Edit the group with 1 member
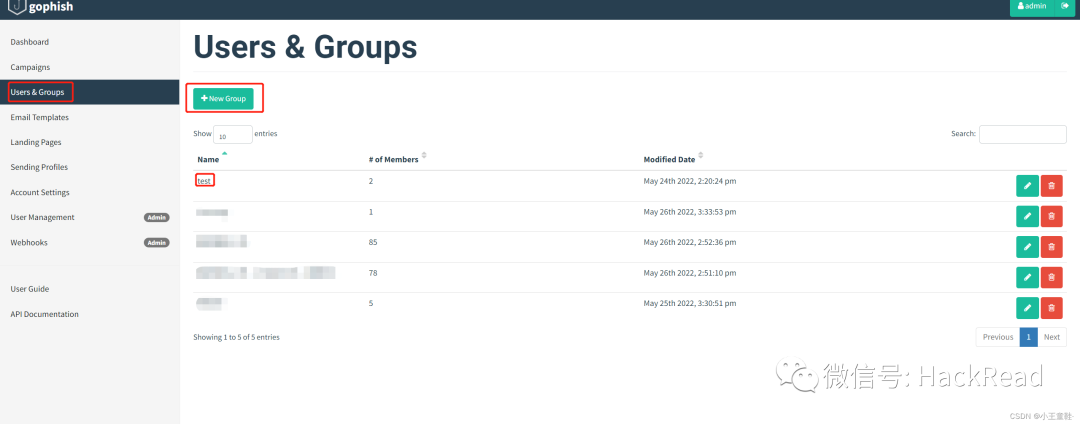This screenshot has width=1080, height=424. pos(1027,216)
